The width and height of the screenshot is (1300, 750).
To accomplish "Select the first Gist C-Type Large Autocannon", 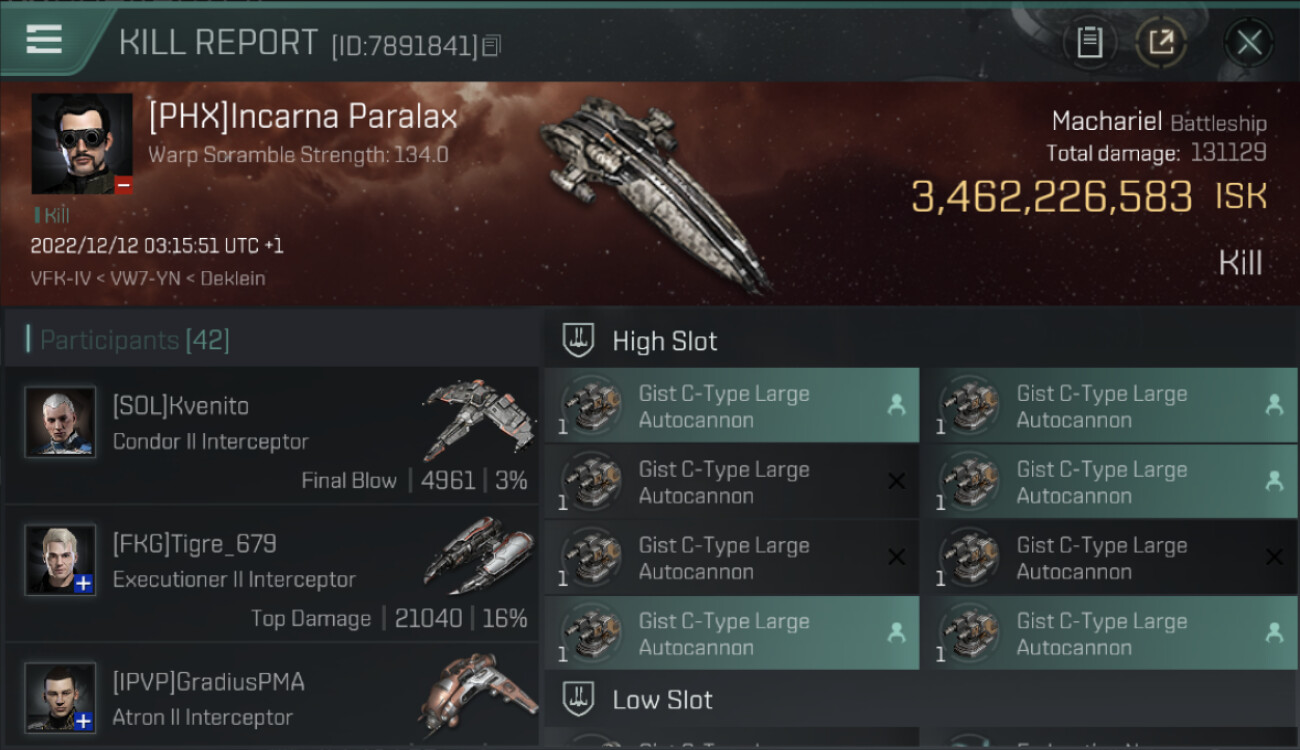I will tap(731, 406).
